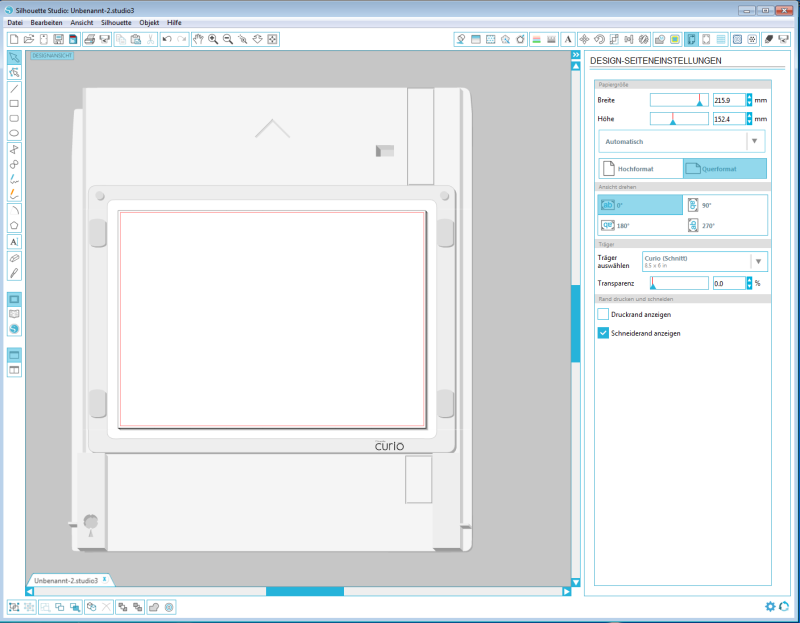Uncheck Schneiderand anzeigen checkbox

click(x=603, y=333)
